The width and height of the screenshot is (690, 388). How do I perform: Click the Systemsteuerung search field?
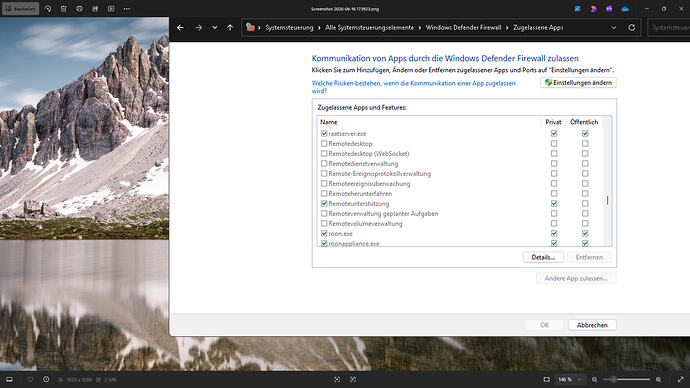tap(669, 28)
